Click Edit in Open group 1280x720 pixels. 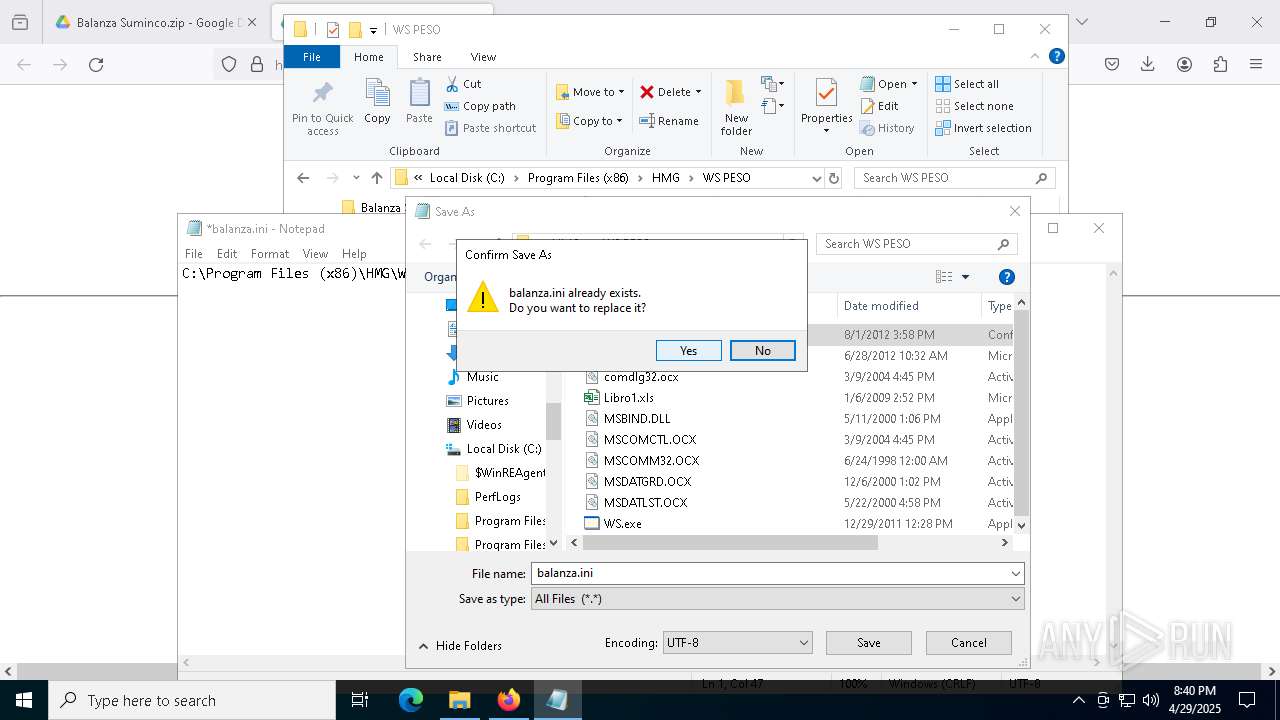coord(880,106)
